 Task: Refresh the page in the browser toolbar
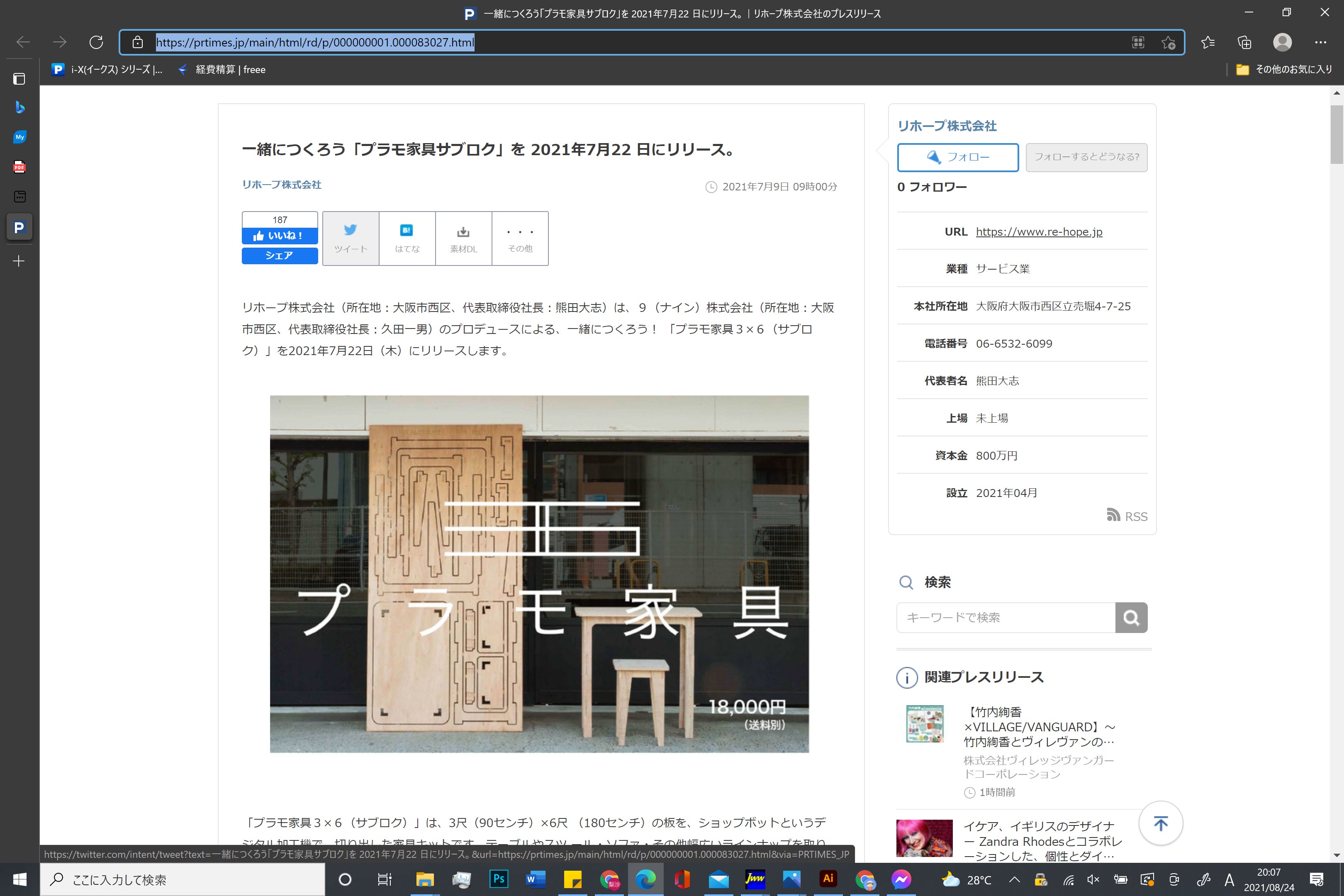click(x=96, y=42)
